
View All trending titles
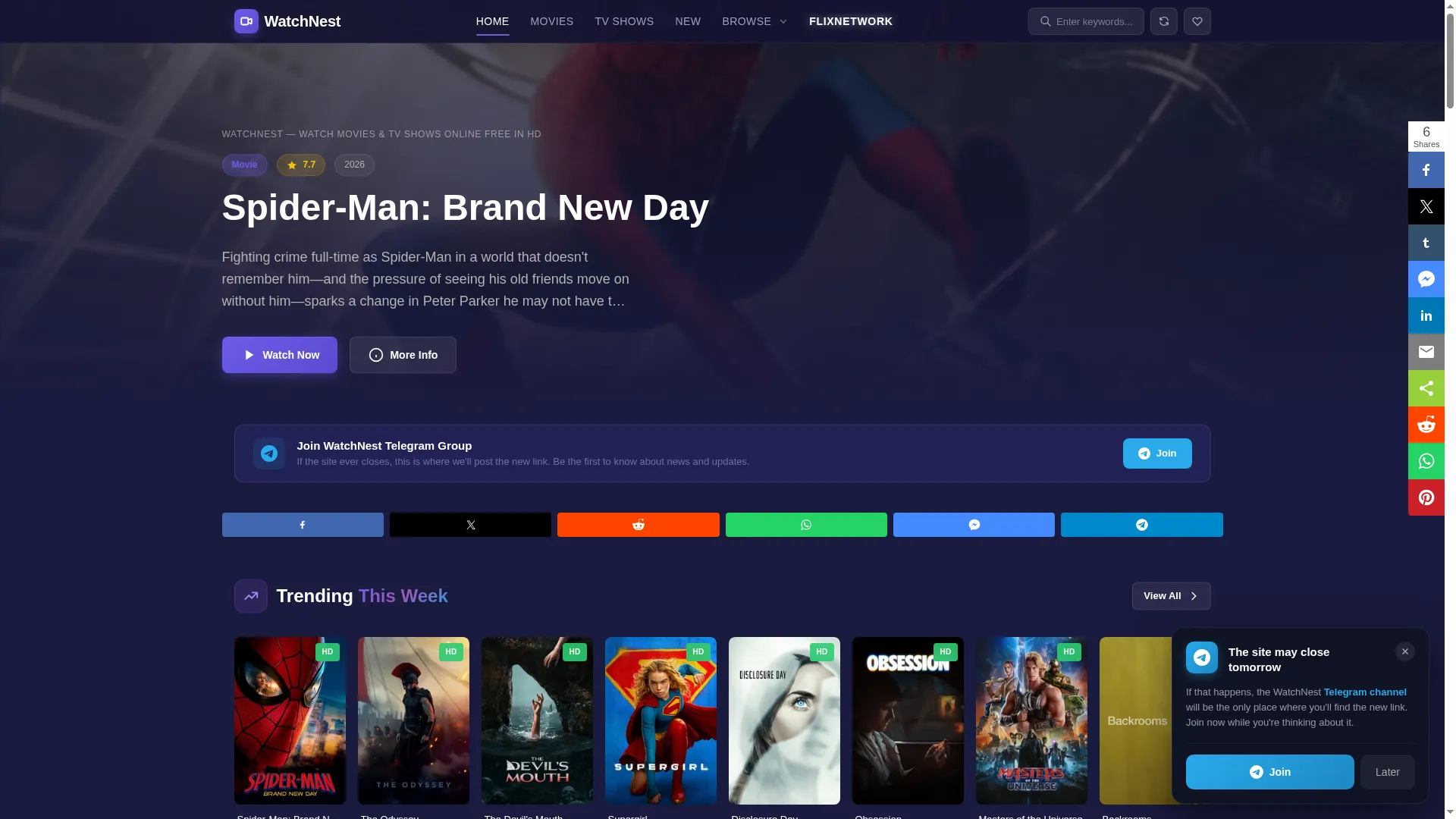[x=1171, y=596]
